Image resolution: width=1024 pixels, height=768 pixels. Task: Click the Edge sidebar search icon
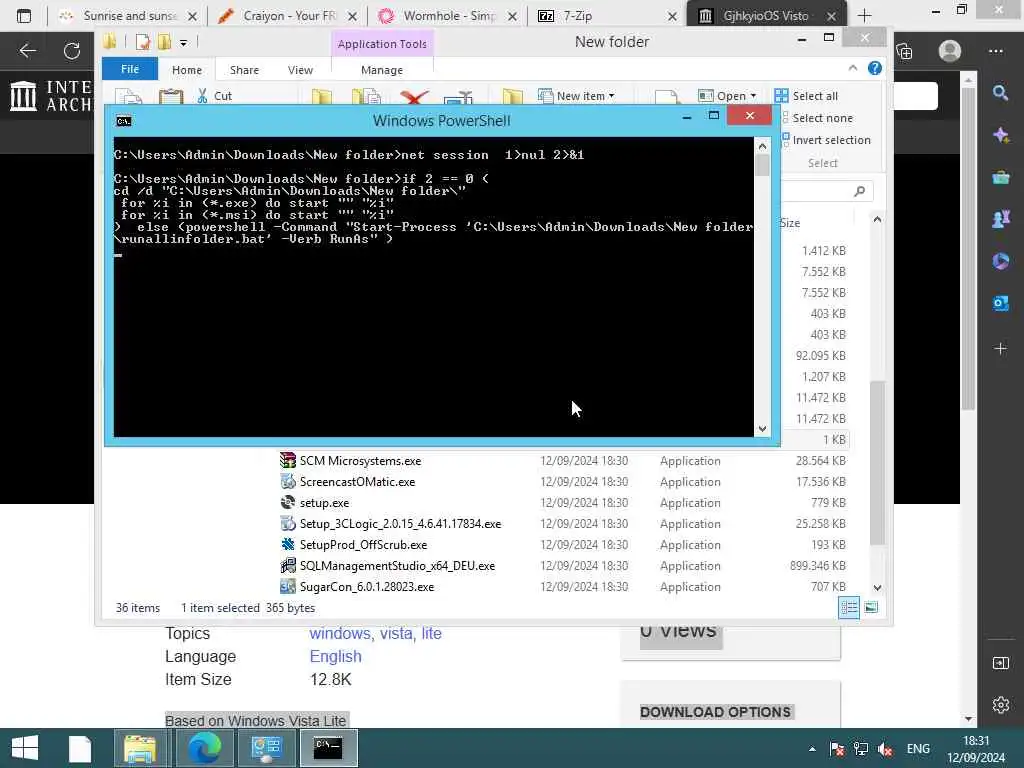point(1000,93)
